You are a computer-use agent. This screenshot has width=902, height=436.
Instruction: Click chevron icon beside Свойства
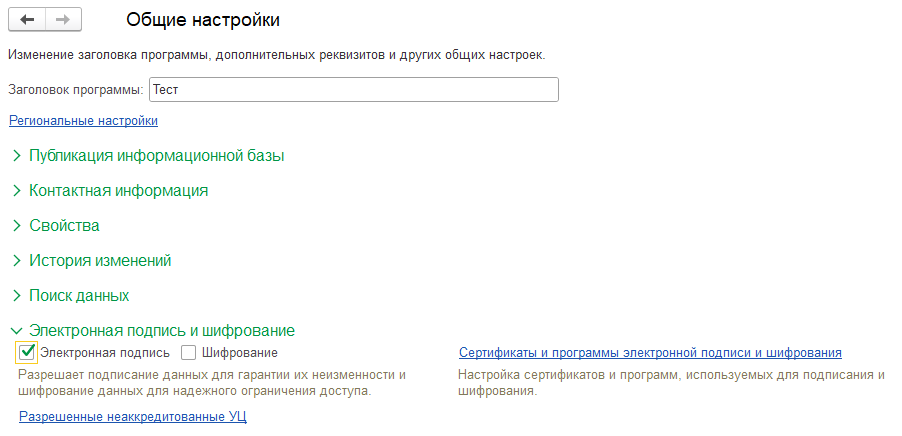17,225
